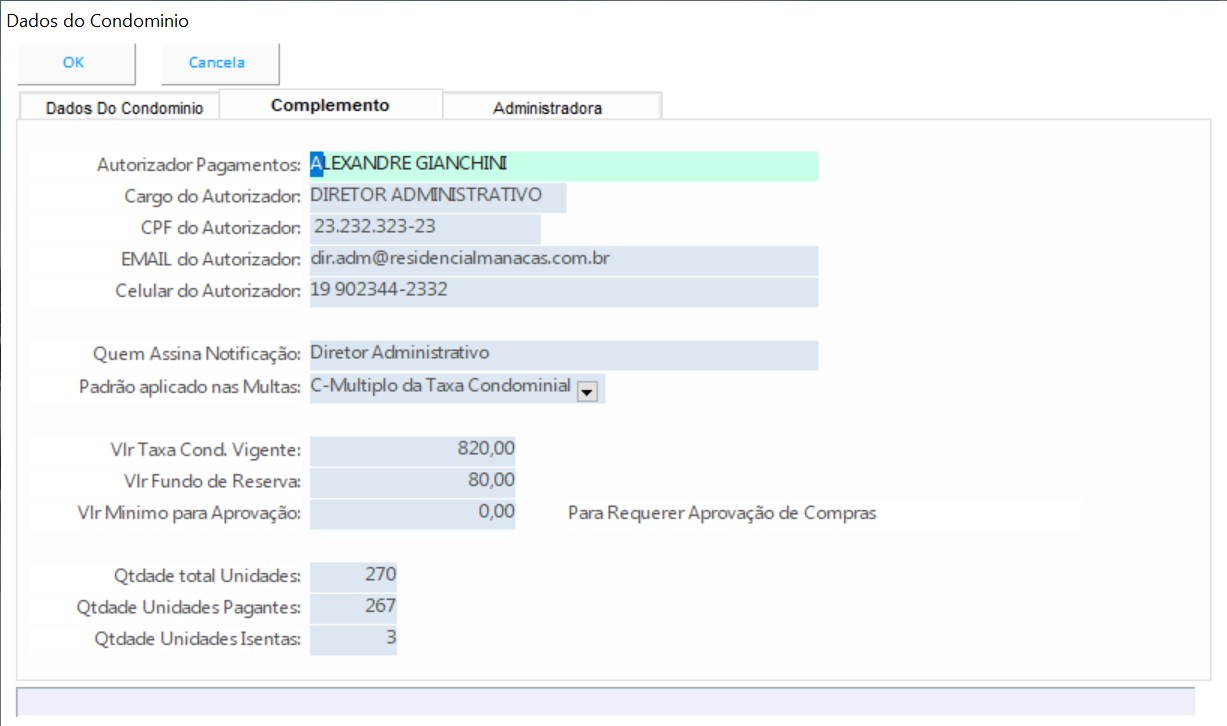Image resolution: width=1227 pixels, height=726 pixels.
Task: Click the C-Multiplo da Taxa Condominial combo box
Action: coord(441,387)
